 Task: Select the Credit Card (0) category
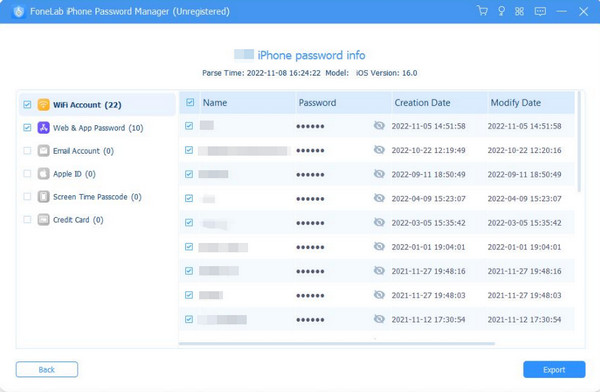click(97, 219)
